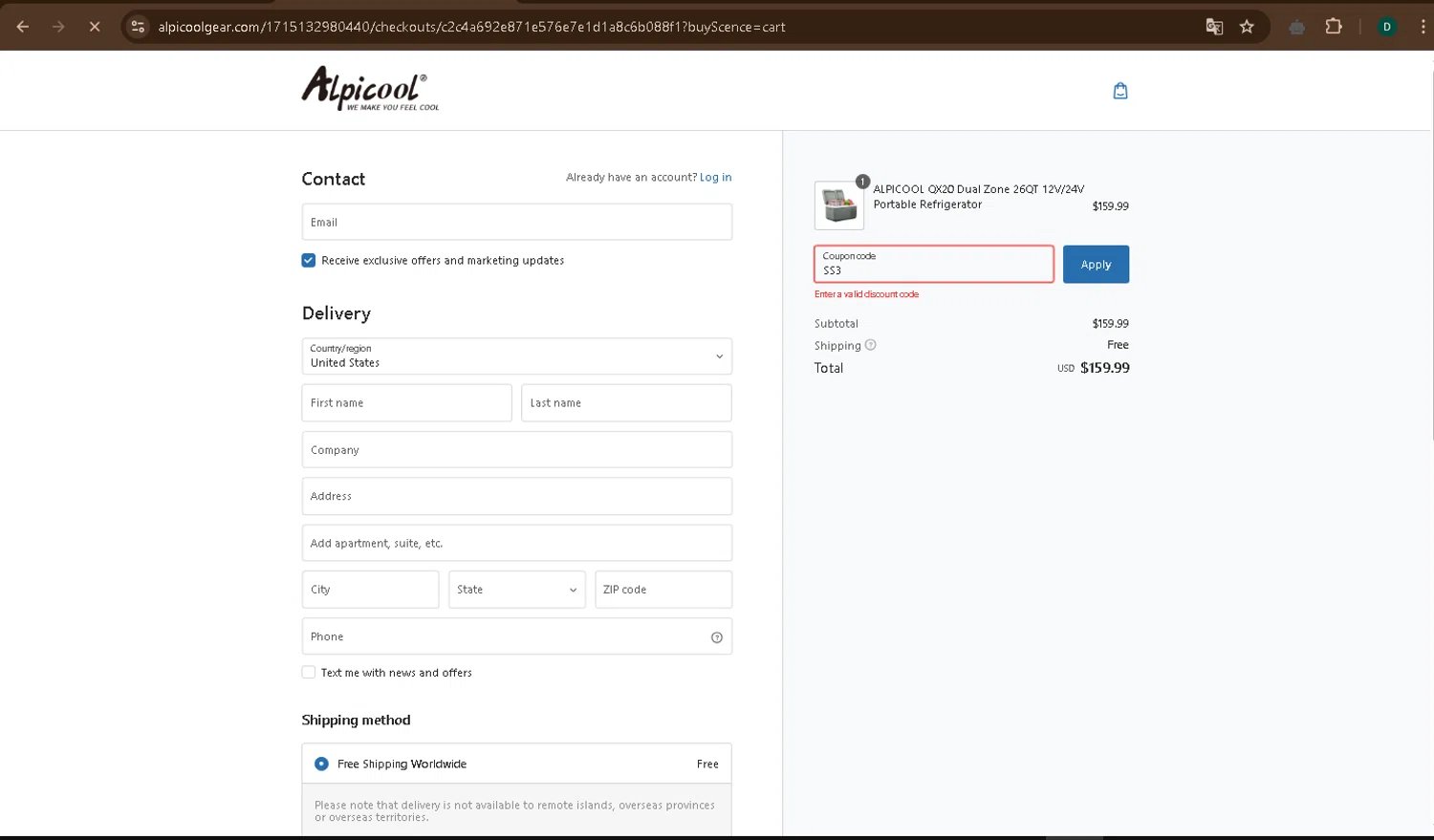Focus the First name field

[407, 403]
